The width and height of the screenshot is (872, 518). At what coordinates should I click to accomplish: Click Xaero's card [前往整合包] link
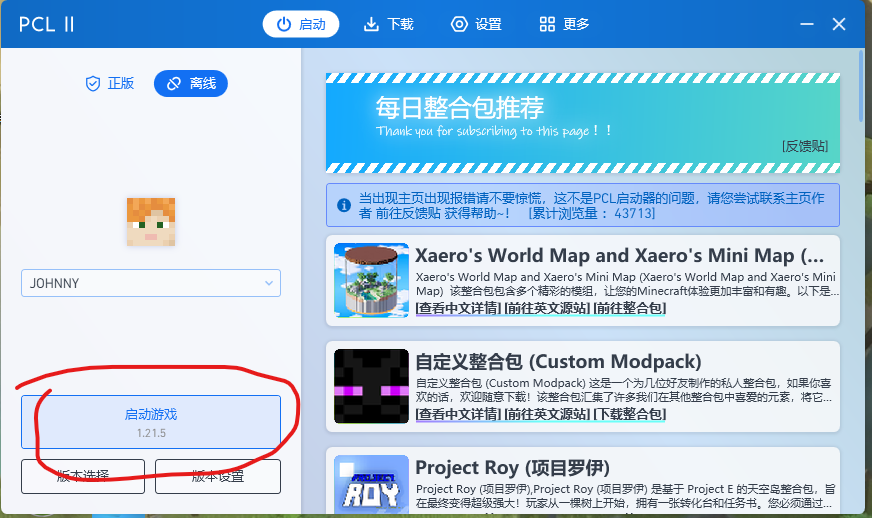[x=630, y=308]
